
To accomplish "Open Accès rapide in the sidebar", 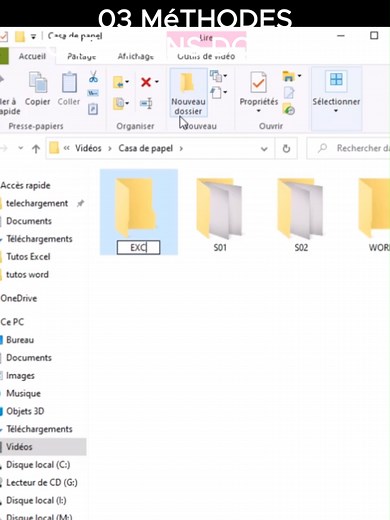I will pos(25,185).
